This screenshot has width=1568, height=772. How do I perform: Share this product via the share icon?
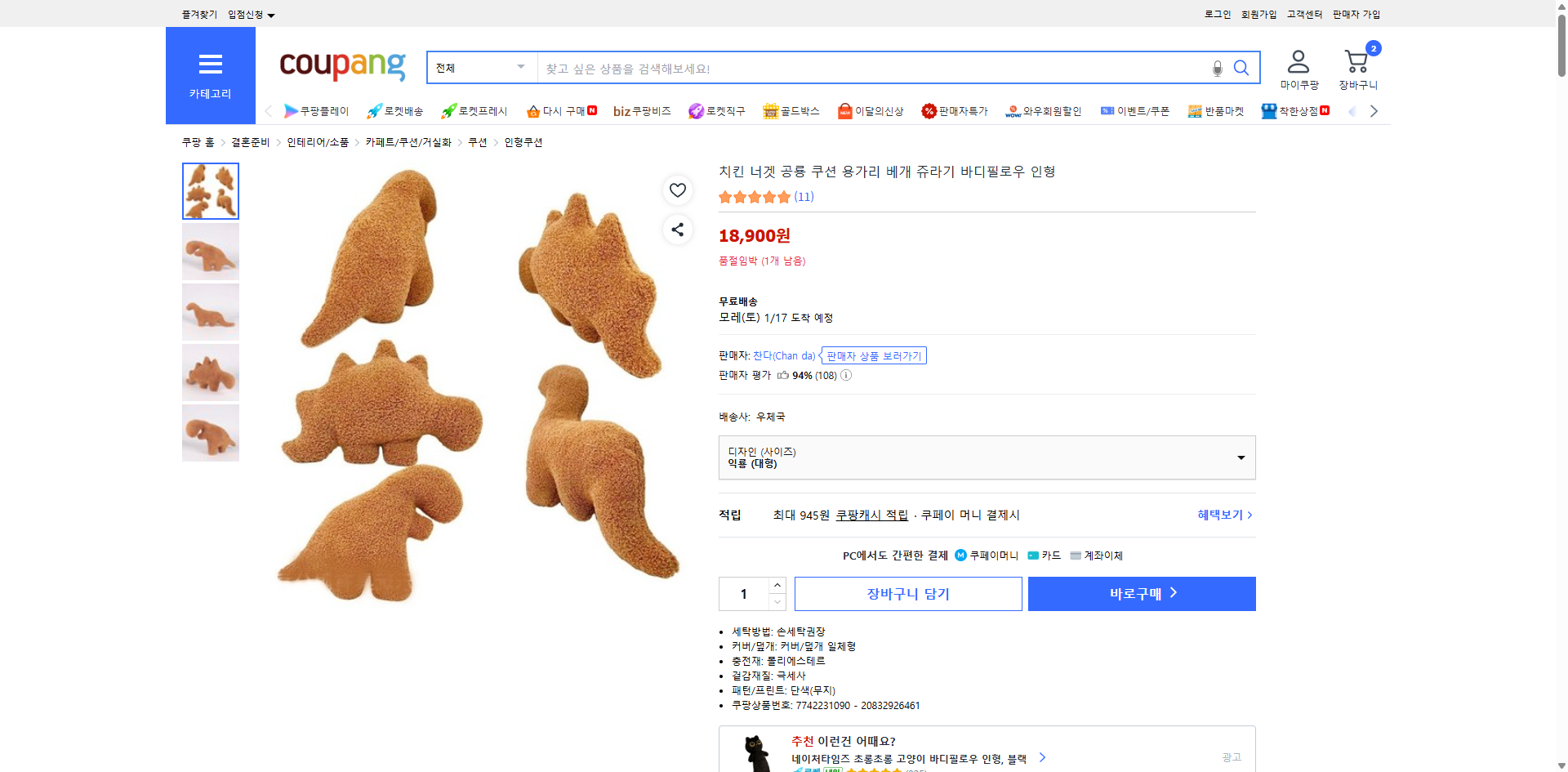point(677,230)
